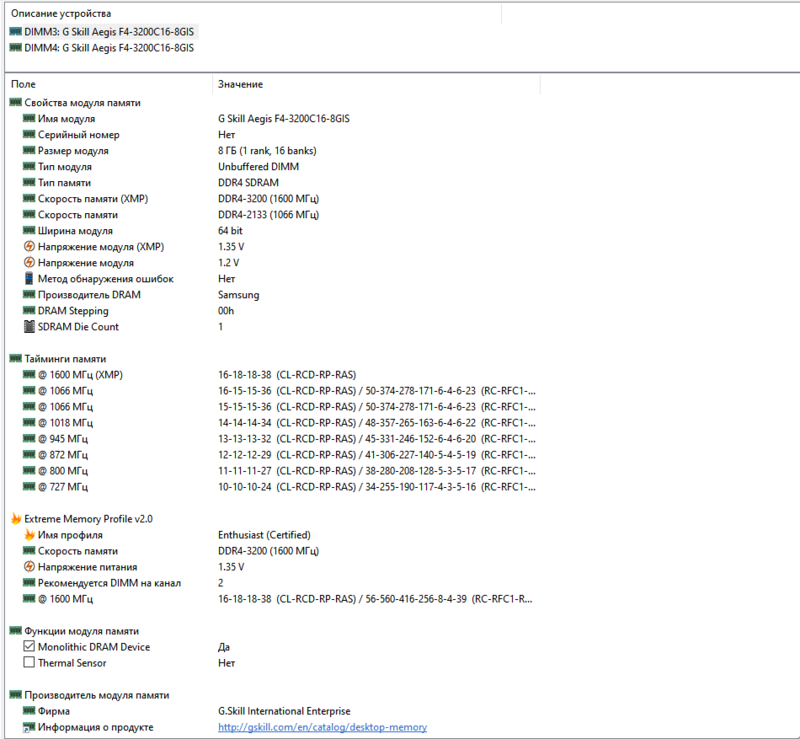Click the icon beside Серийный номер
The height and width of the screenshot is (739, 800).
point(29,135)
